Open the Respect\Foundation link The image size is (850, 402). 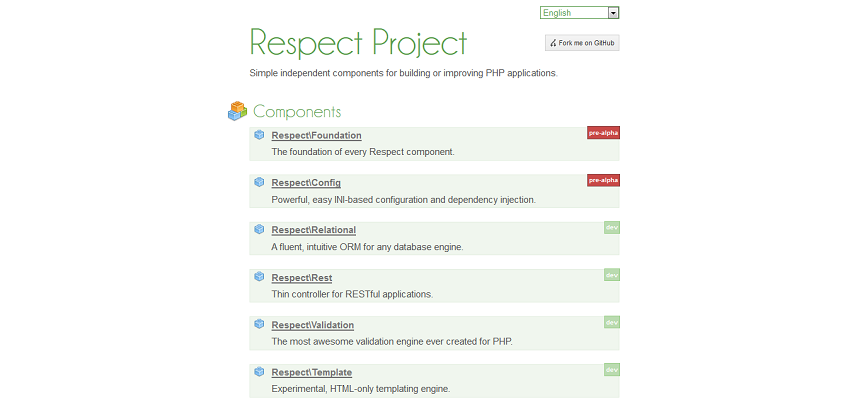(x=317, y=135)
